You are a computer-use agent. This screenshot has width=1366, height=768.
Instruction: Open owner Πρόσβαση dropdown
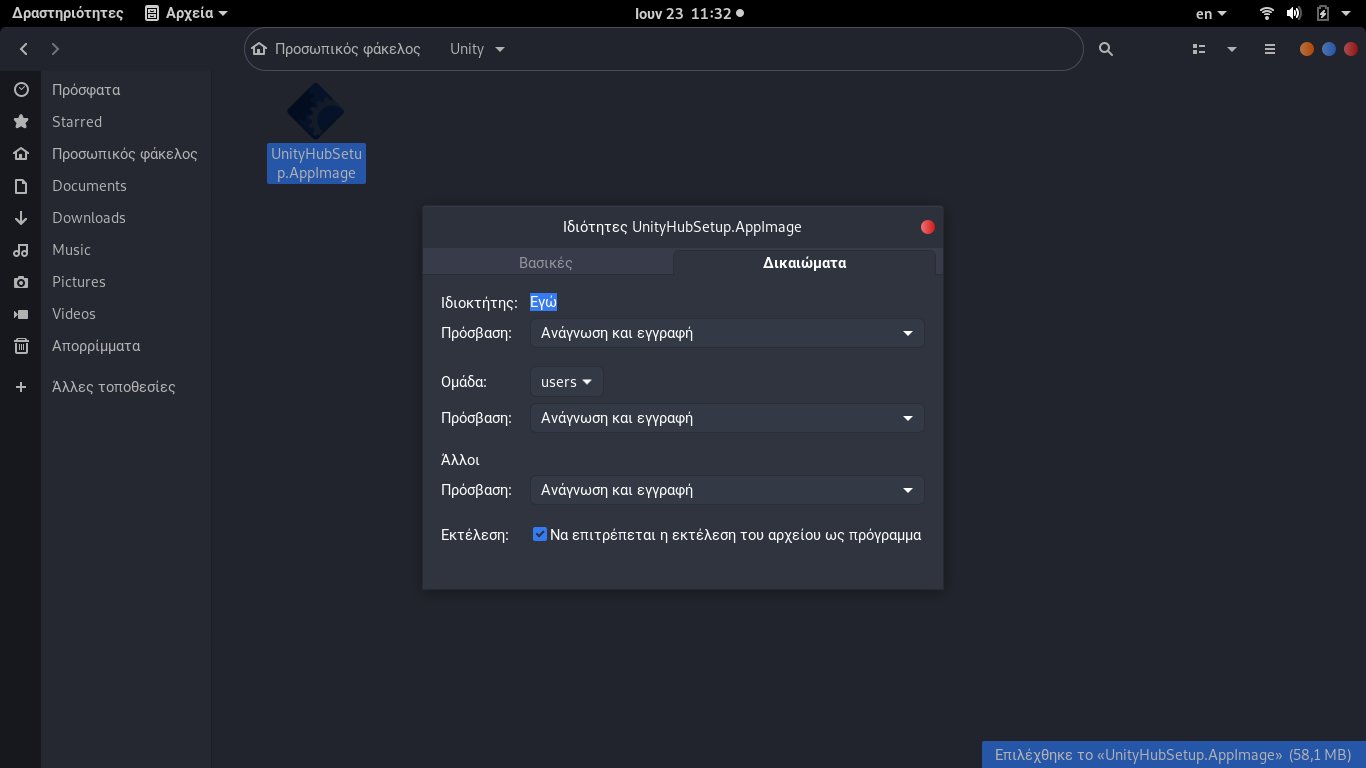[x=727, y=333]
